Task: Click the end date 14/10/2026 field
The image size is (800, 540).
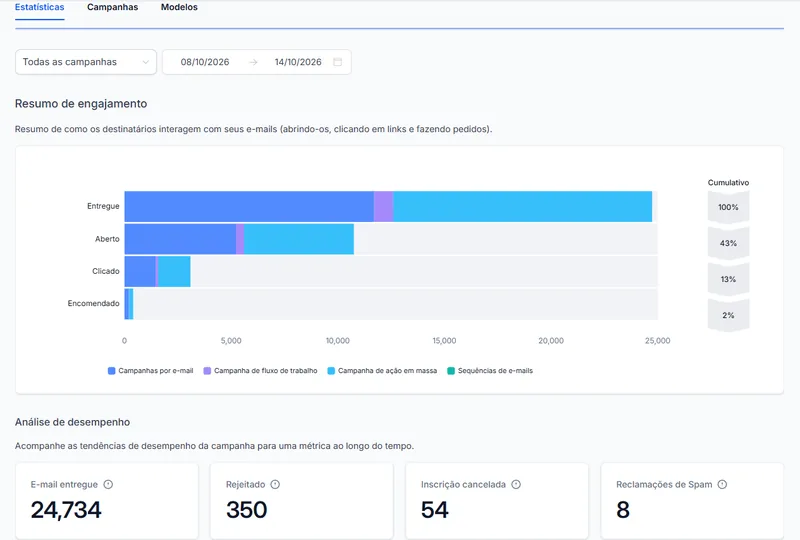Action: tap(298, 62)
